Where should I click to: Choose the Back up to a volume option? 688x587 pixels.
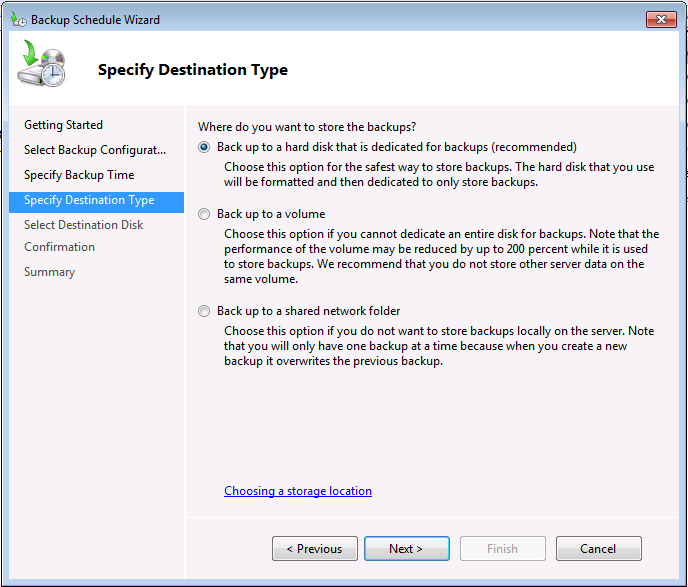click(x=205, y=214)
